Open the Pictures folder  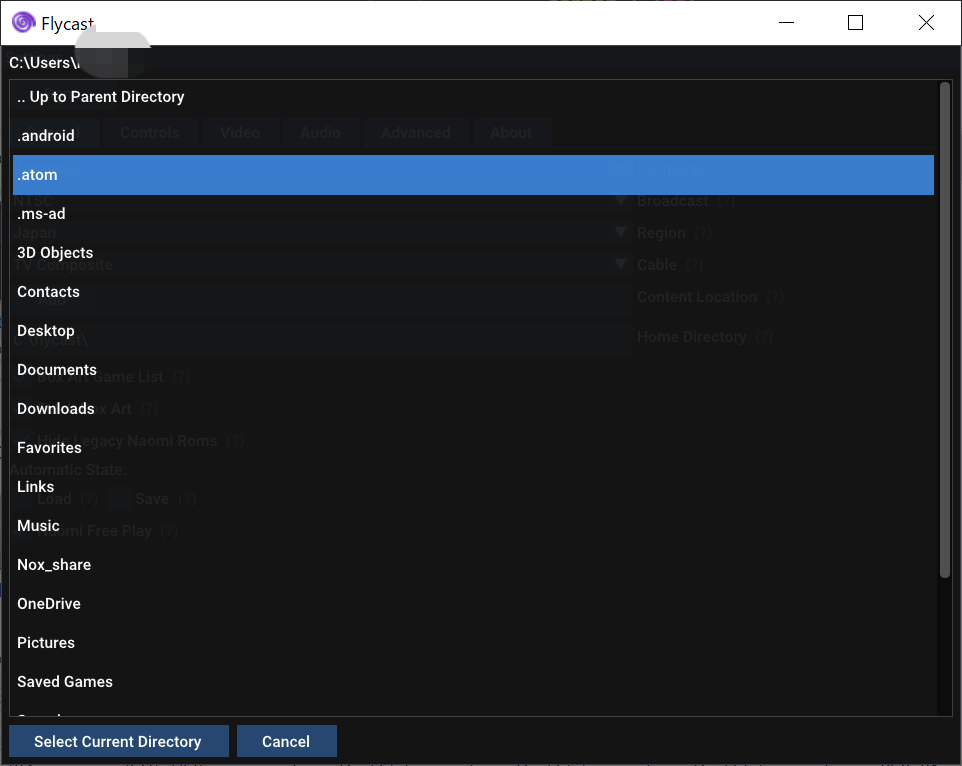tap(473, 643)
